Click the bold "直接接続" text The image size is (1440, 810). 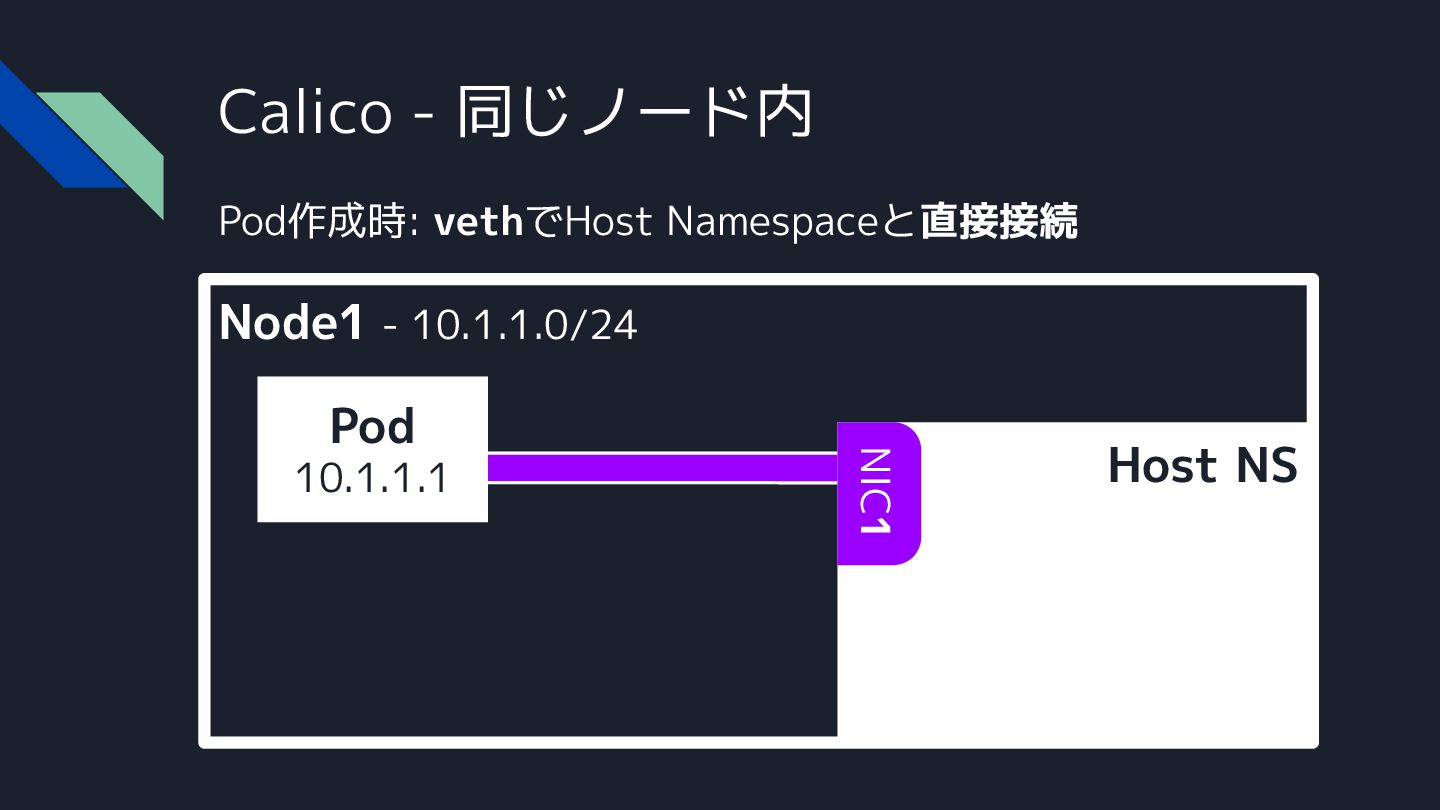[x=998, y=222]
